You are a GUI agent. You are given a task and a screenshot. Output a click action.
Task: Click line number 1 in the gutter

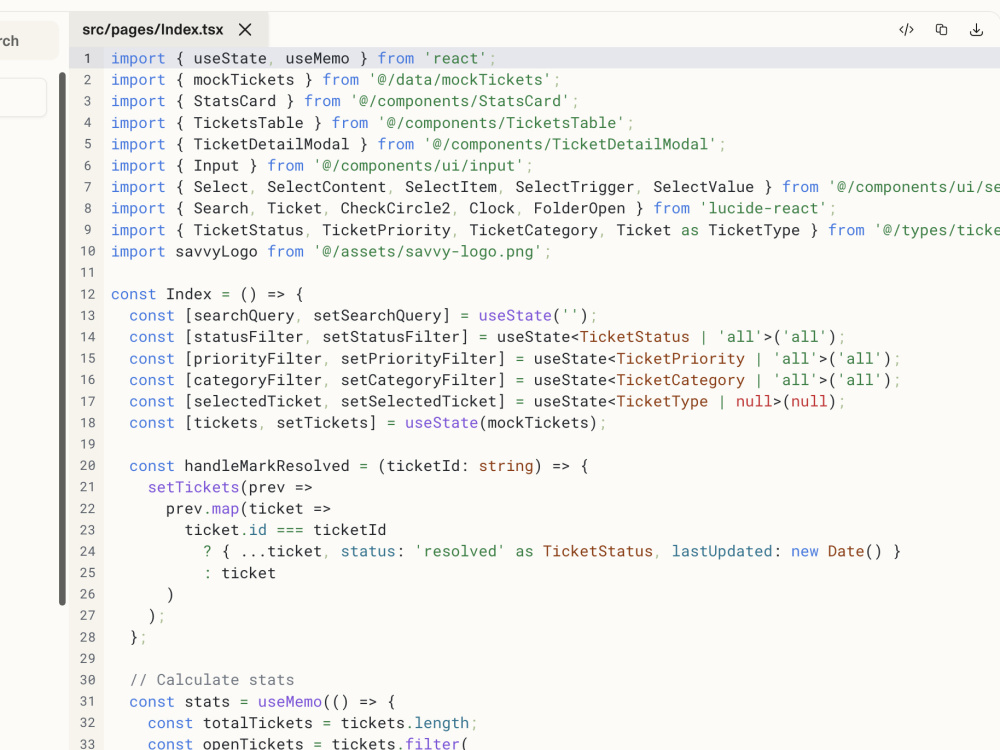[87, 59]
